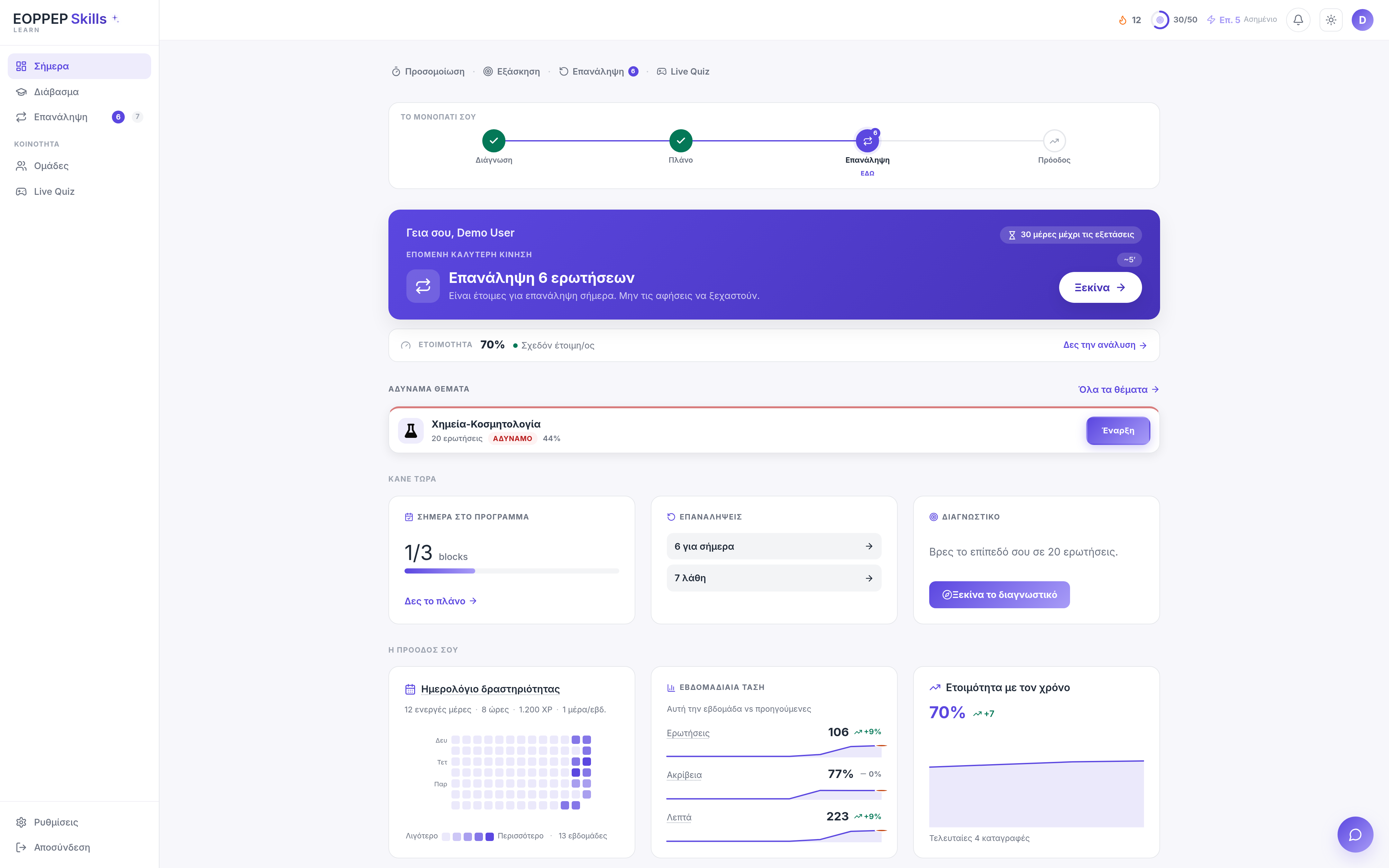Open Ρυθμίσεις settings

(79, 822)
